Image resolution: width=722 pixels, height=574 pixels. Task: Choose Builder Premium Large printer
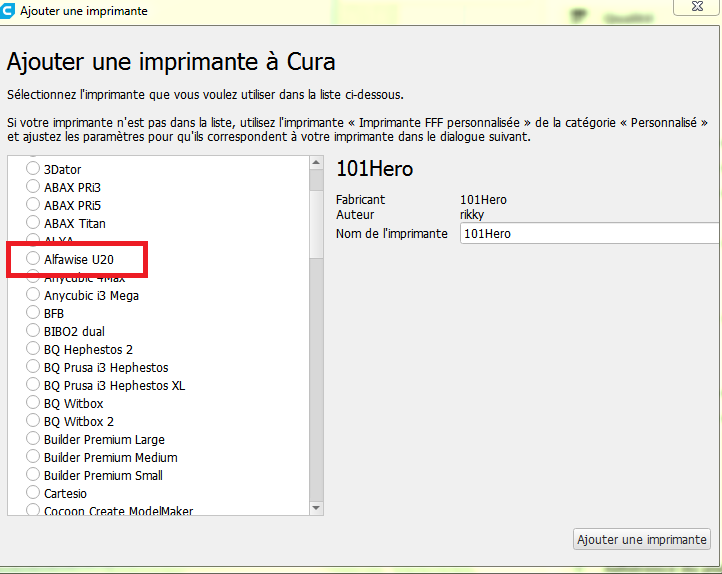pyautogui.click(x=33, y=438)
